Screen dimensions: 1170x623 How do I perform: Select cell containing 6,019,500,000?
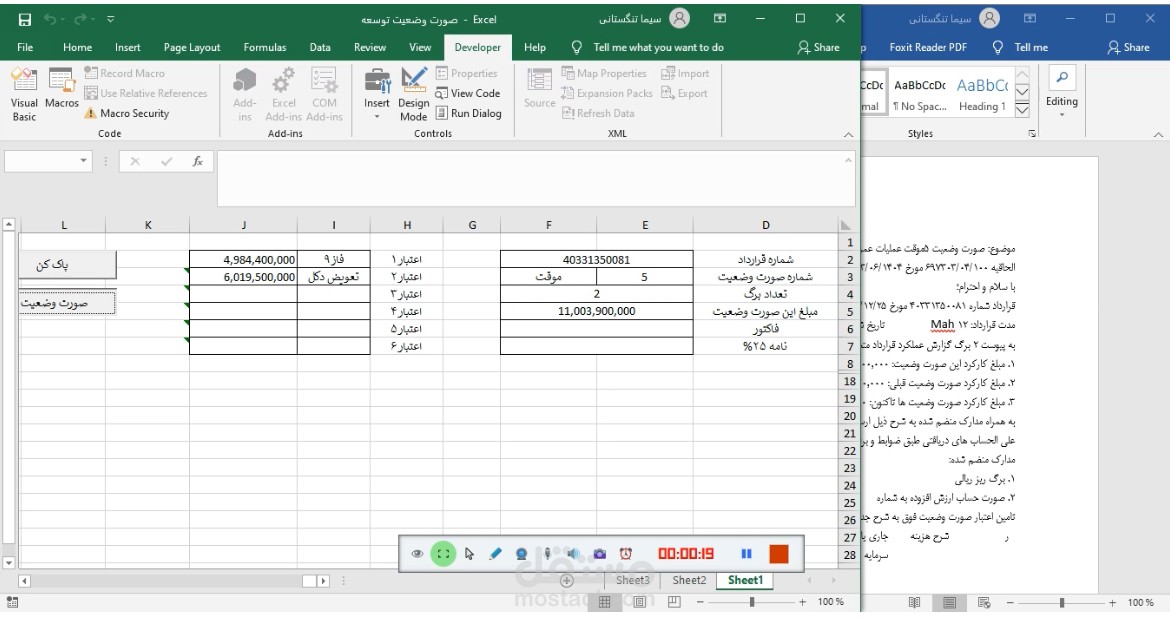243,277
